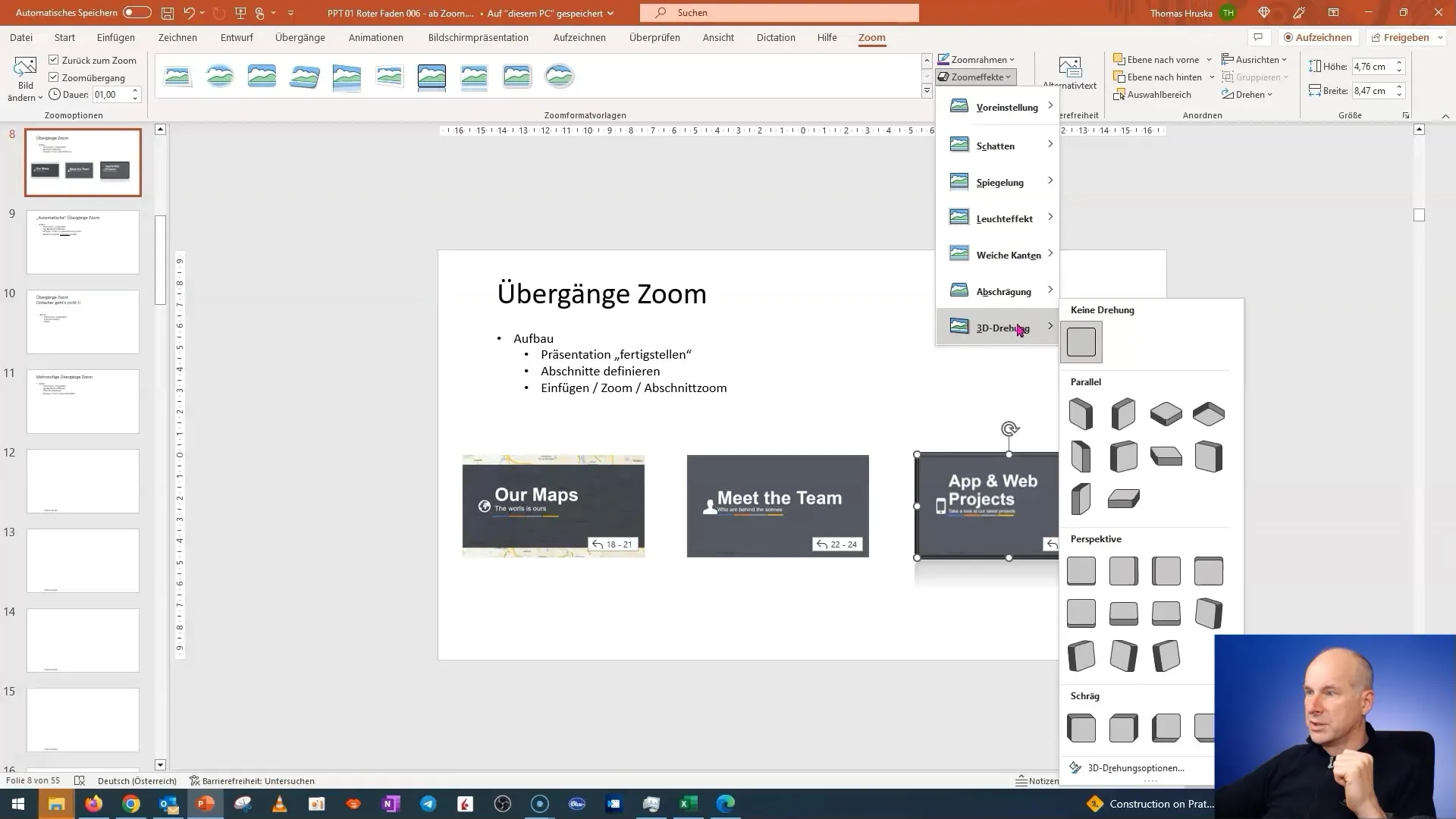Enable the Keine Drehung rotation option
Image resolution: width=1456 pixels, height=819 pixels.
tap(1081, 342)
